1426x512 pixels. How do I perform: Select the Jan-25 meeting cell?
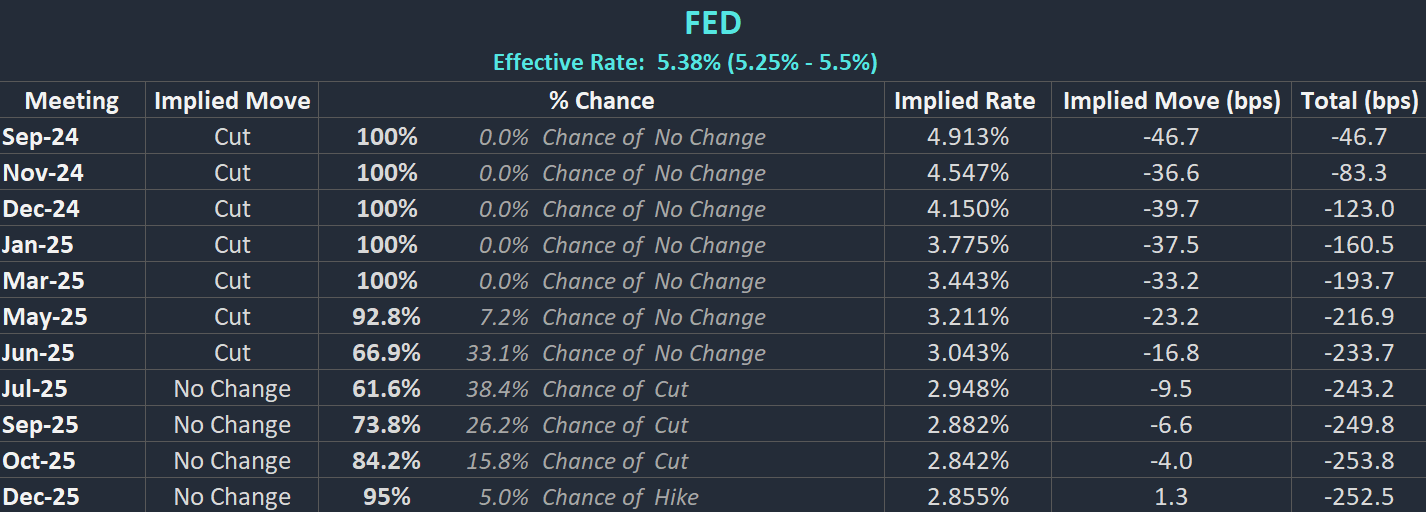(x=38, y=245)
